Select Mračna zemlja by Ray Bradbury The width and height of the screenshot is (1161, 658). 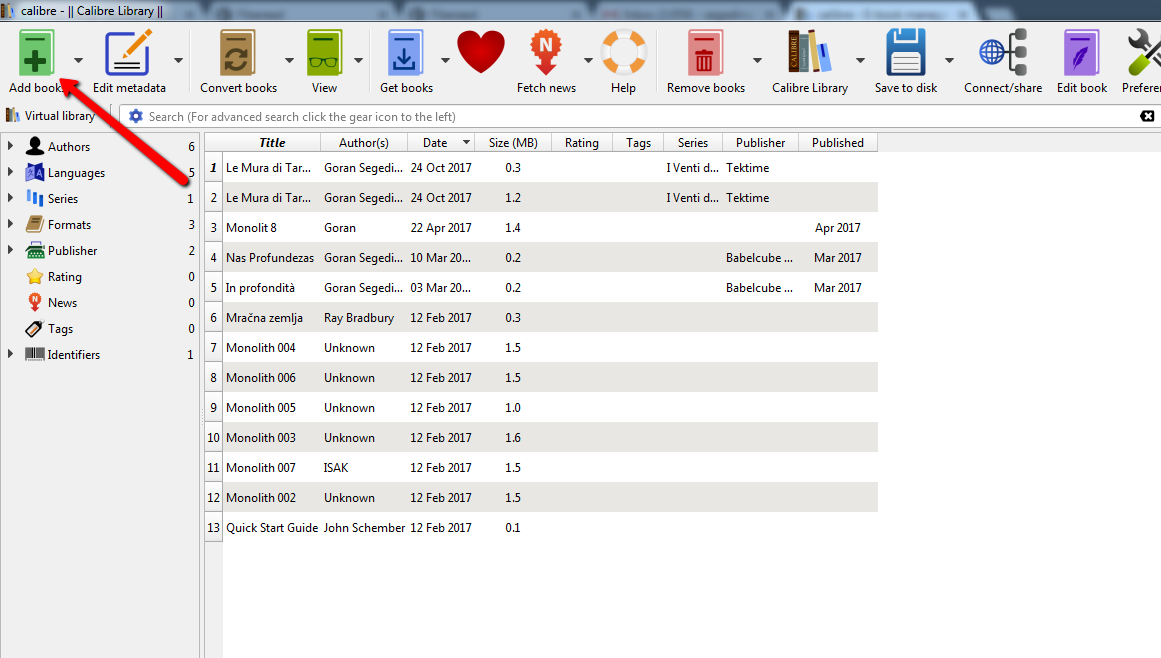point(264,318)
